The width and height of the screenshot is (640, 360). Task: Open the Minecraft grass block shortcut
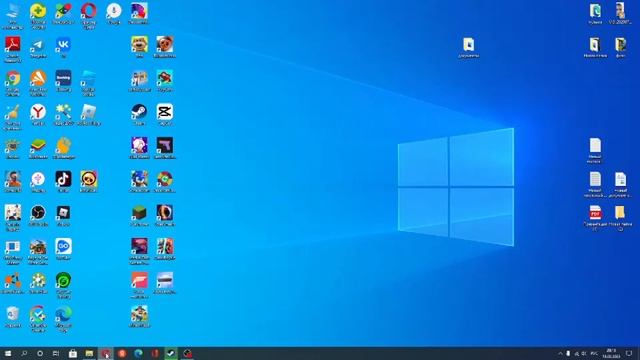point(139,216)
